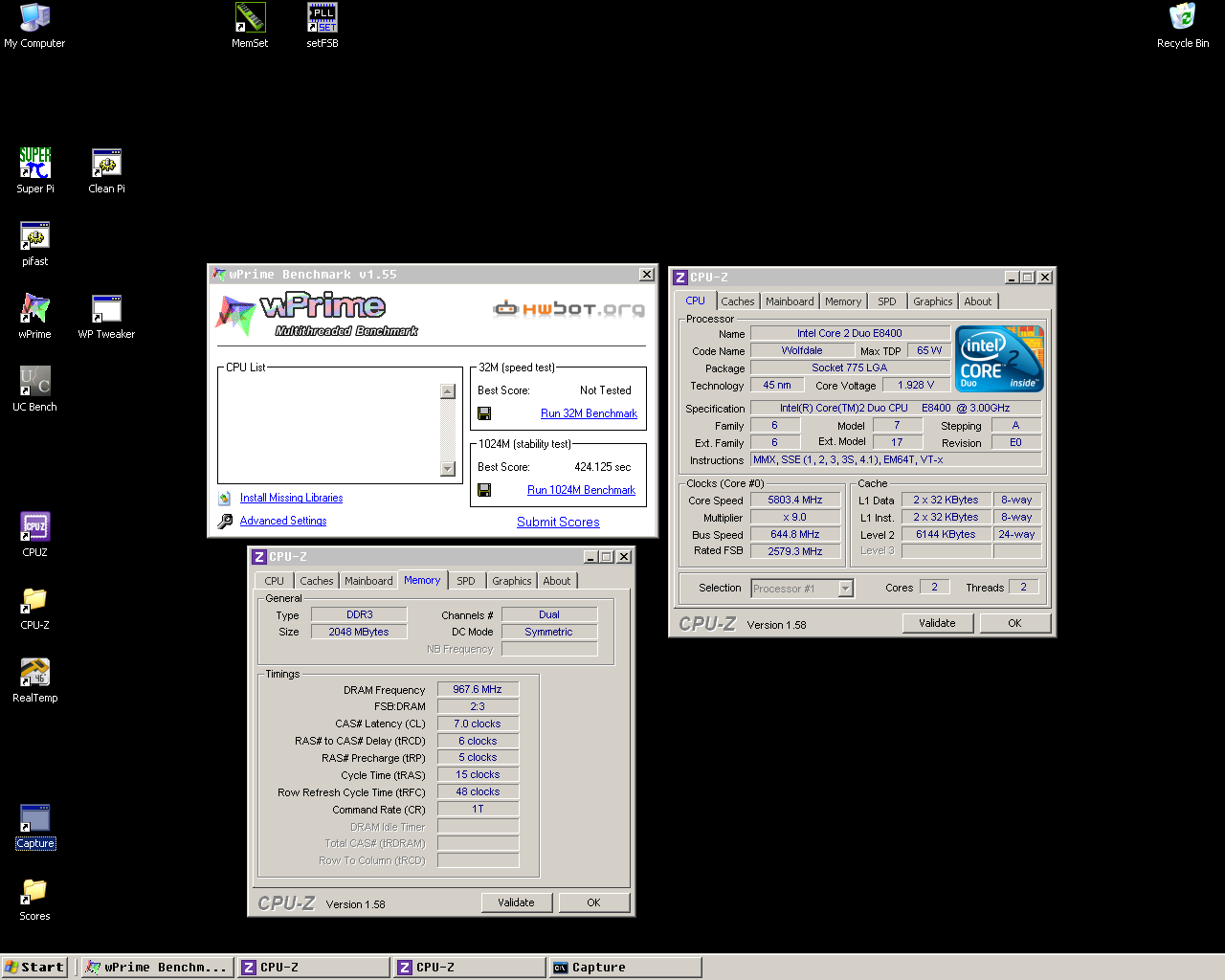Click CPU List scrollbar up arrow

[447, 390]
